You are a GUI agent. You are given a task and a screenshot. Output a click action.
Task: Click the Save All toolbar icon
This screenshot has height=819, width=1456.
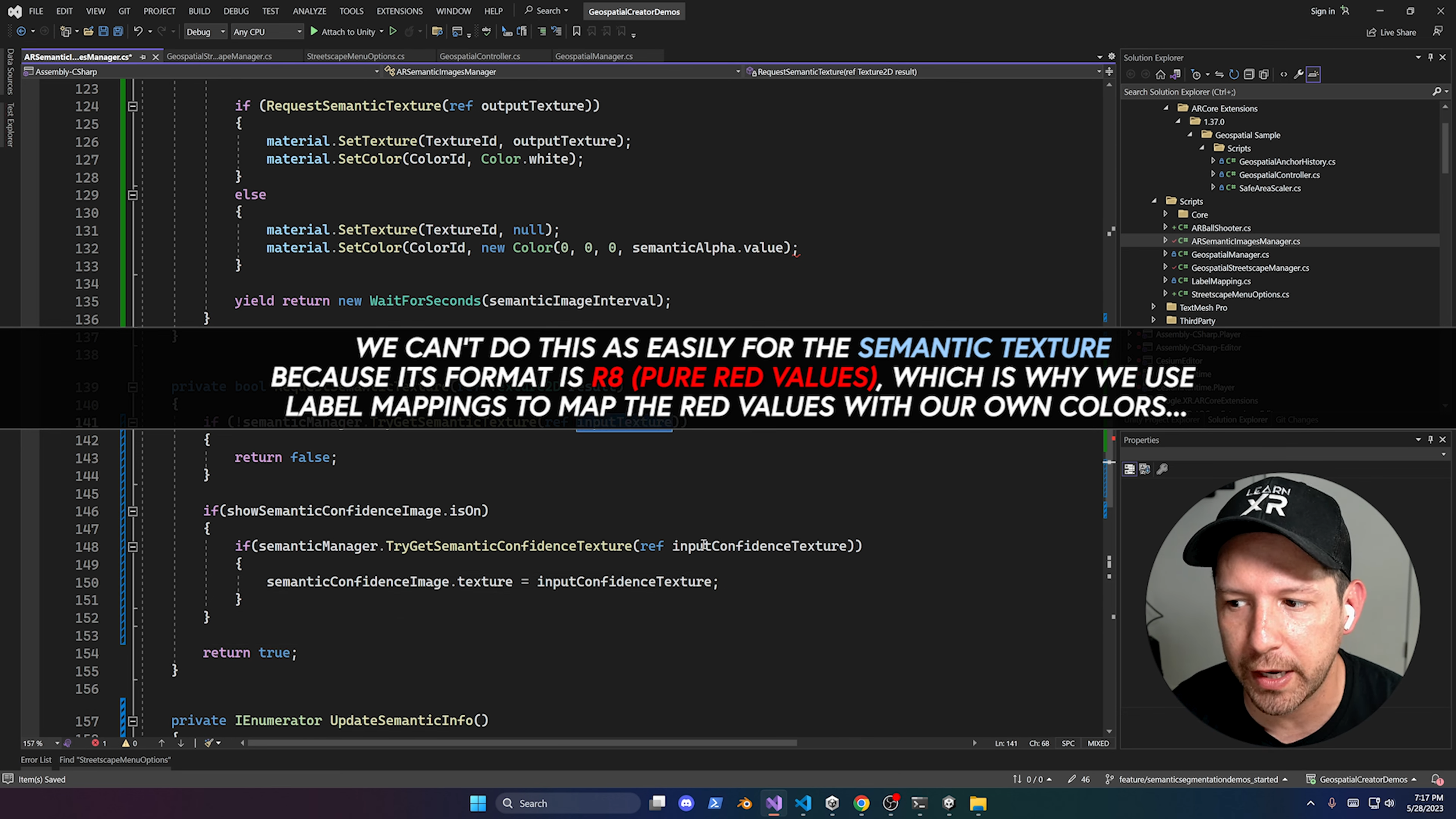[x=118, y=31]
